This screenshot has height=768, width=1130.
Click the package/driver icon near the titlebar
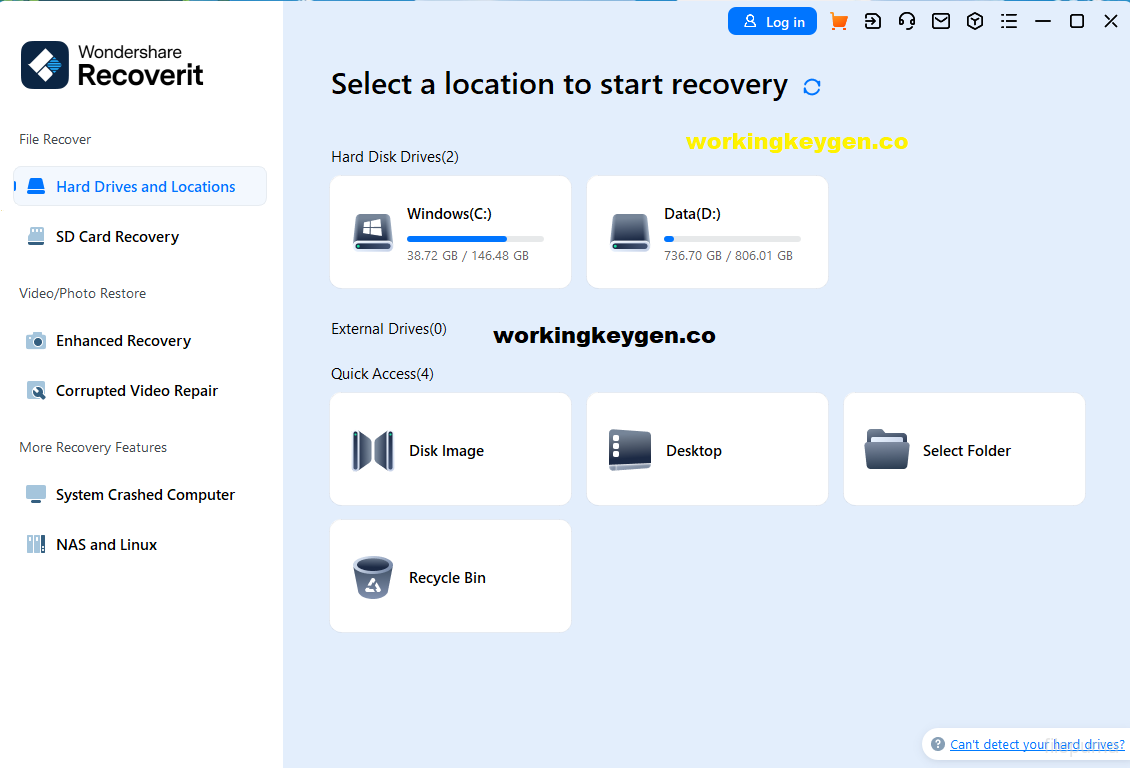pyautogui.click(x=975, y=20)
